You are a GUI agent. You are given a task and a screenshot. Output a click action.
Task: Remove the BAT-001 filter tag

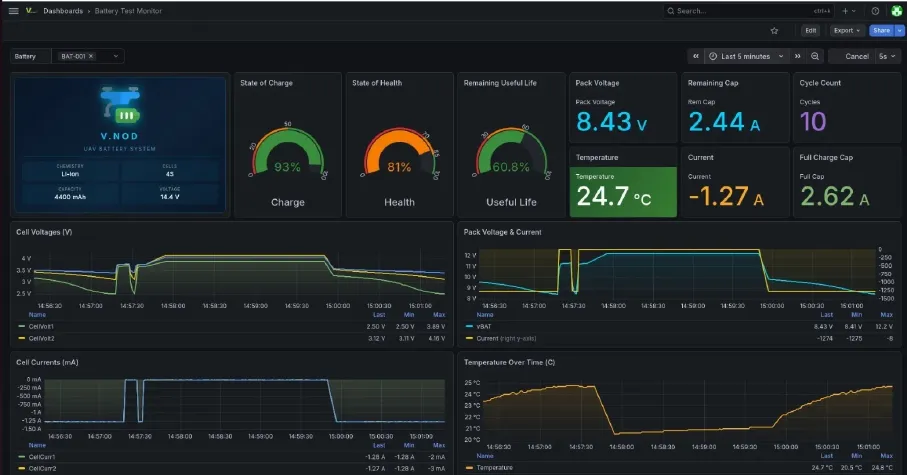pos(91,56)
